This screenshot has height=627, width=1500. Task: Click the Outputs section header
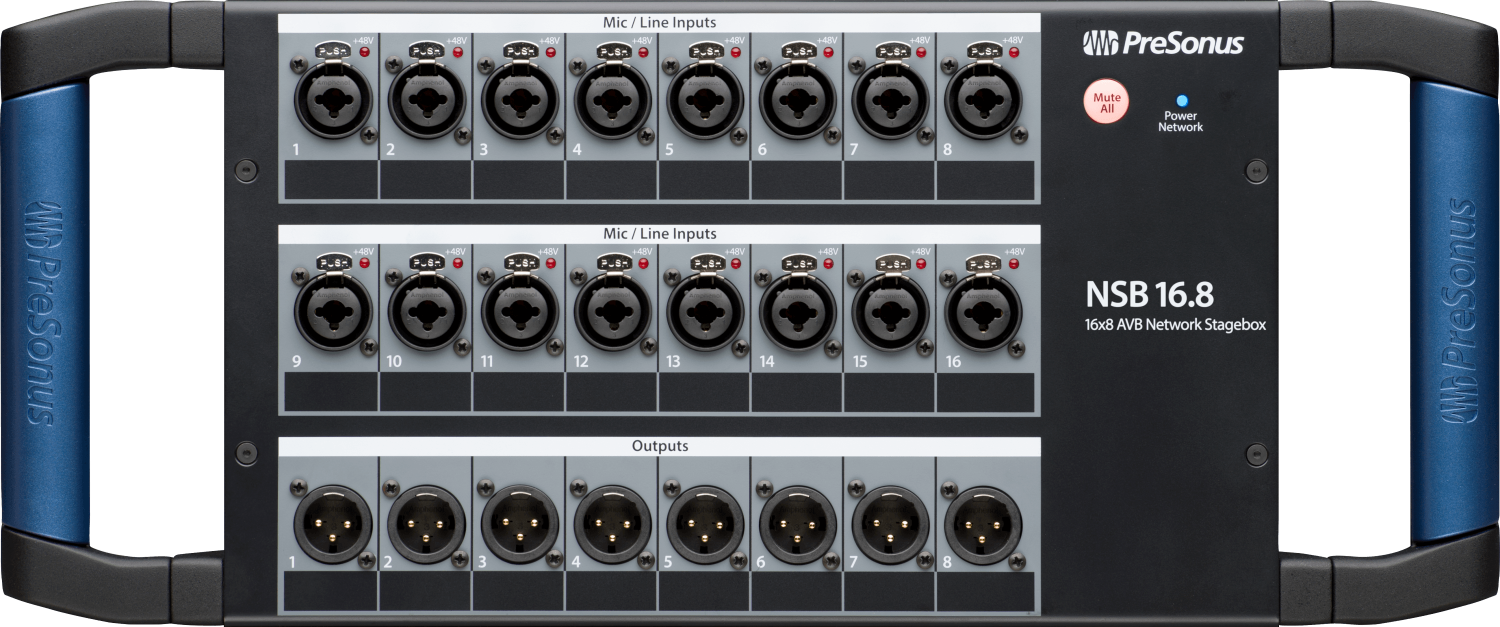coord(659,446)
